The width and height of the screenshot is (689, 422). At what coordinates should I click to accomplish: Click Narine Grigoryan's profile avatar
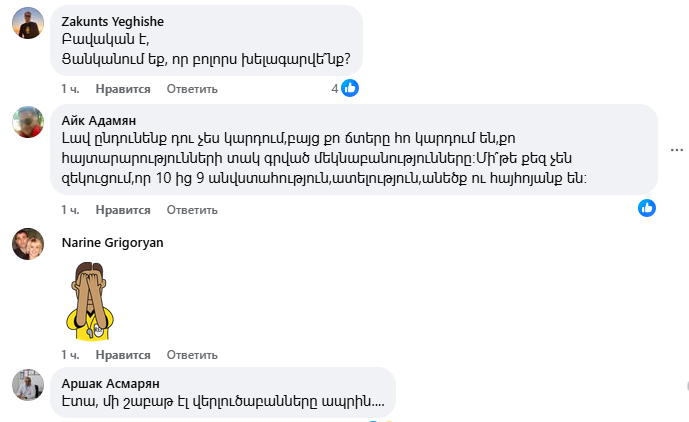point(27,244)
